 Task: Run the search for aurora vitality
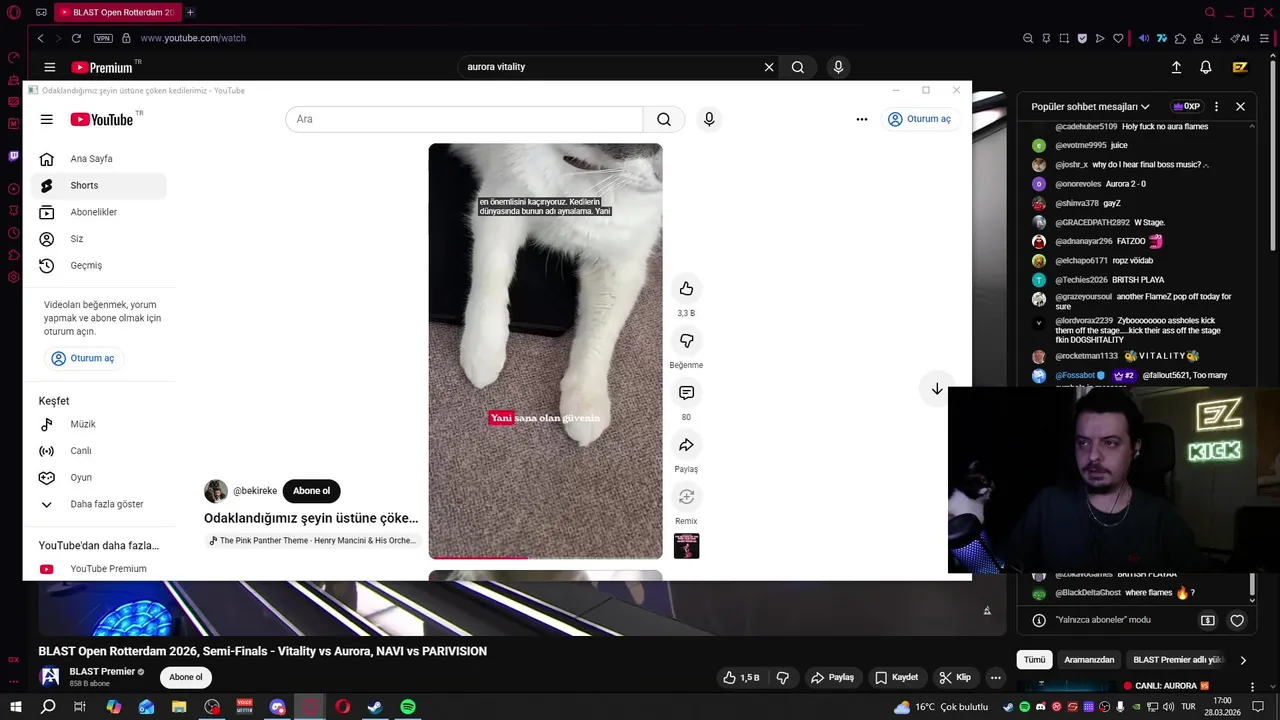click(797, 67)
